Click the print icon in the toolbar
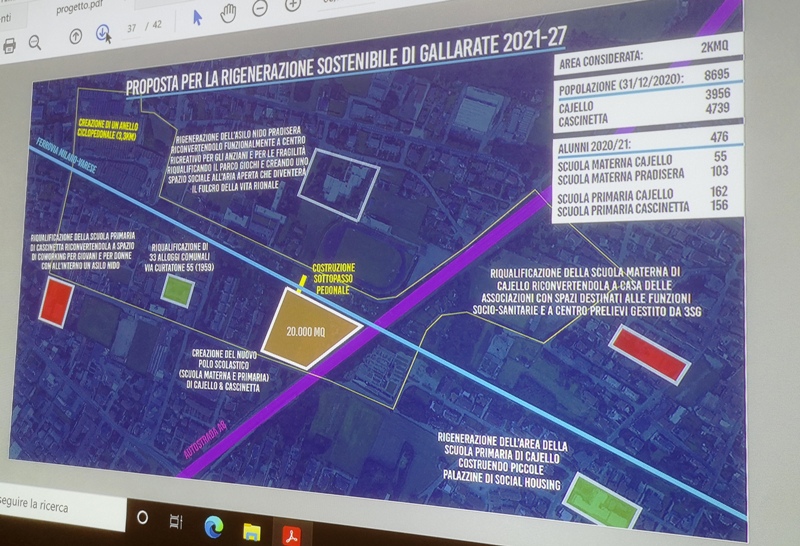This screenshot has height=546, width=800. pyautogui.click(x=9, y=45)
